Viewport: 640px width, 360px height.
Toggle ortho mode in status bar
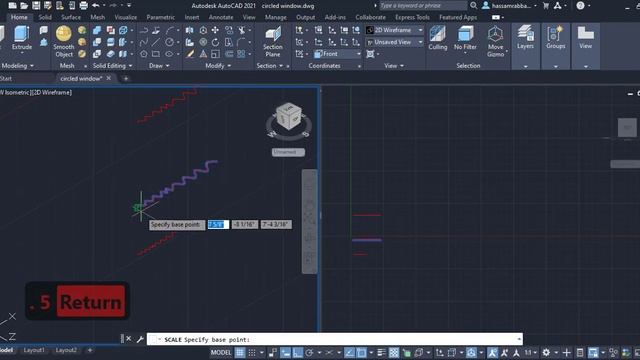(298, 352)
